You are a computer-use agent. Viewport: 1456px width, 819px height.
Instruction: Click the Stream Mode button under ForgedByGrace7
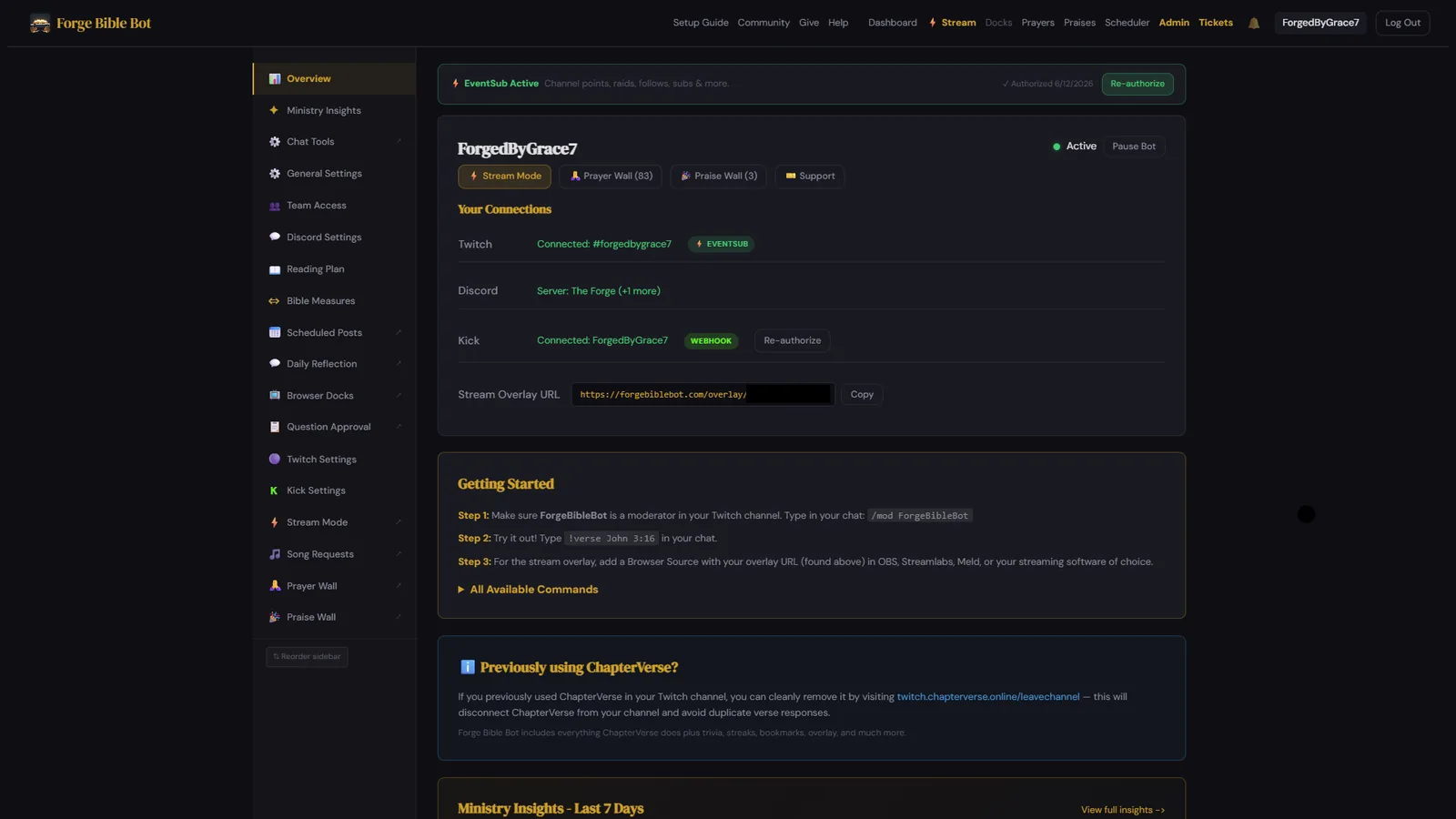(504, 177)
